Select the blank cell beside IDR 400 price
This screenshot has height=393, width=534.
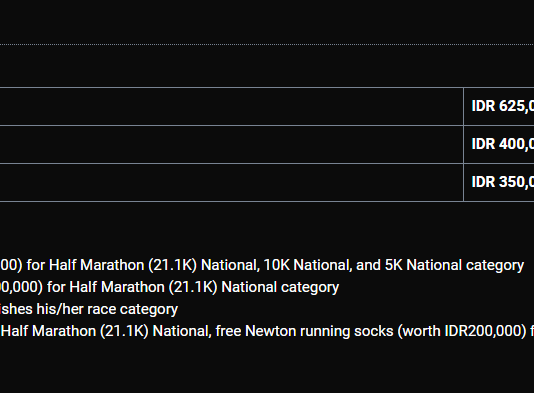click(231, 144)
